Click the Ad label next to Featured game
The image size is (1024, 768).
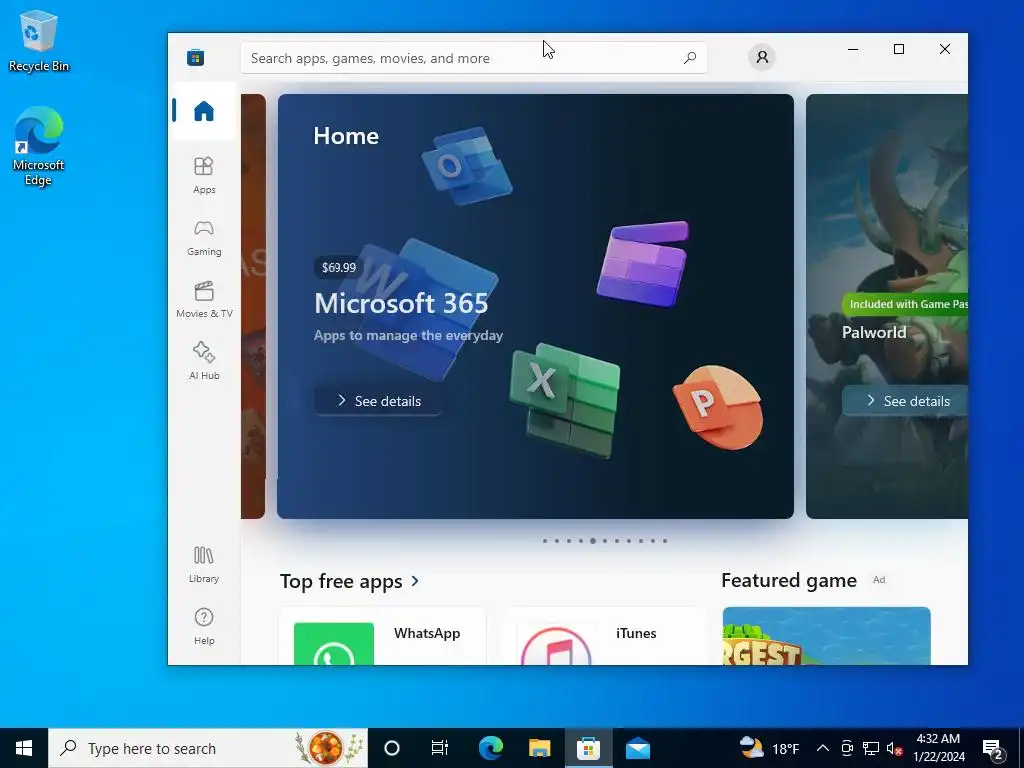tap(879, 580)
